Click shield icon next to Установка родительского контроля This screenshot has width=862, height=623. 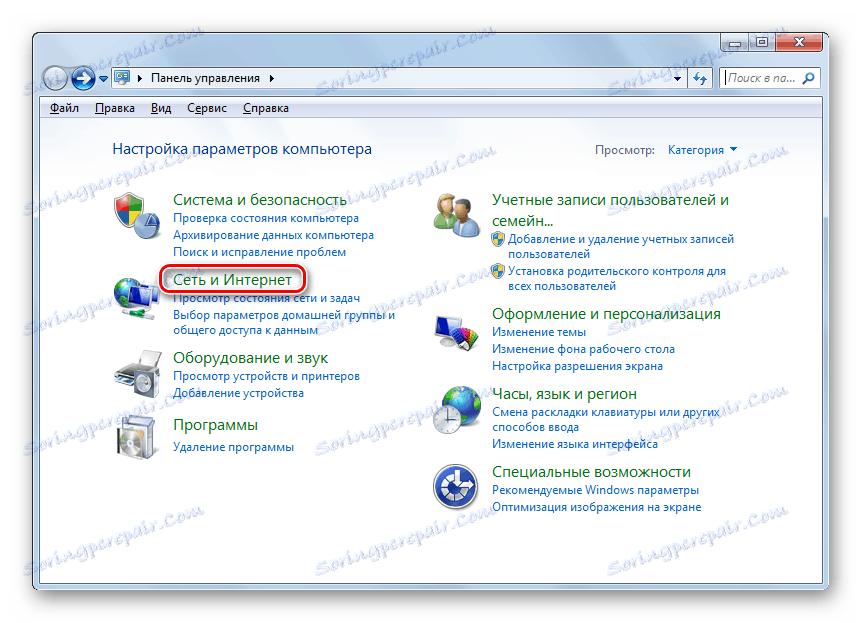[x=498, y=271]
